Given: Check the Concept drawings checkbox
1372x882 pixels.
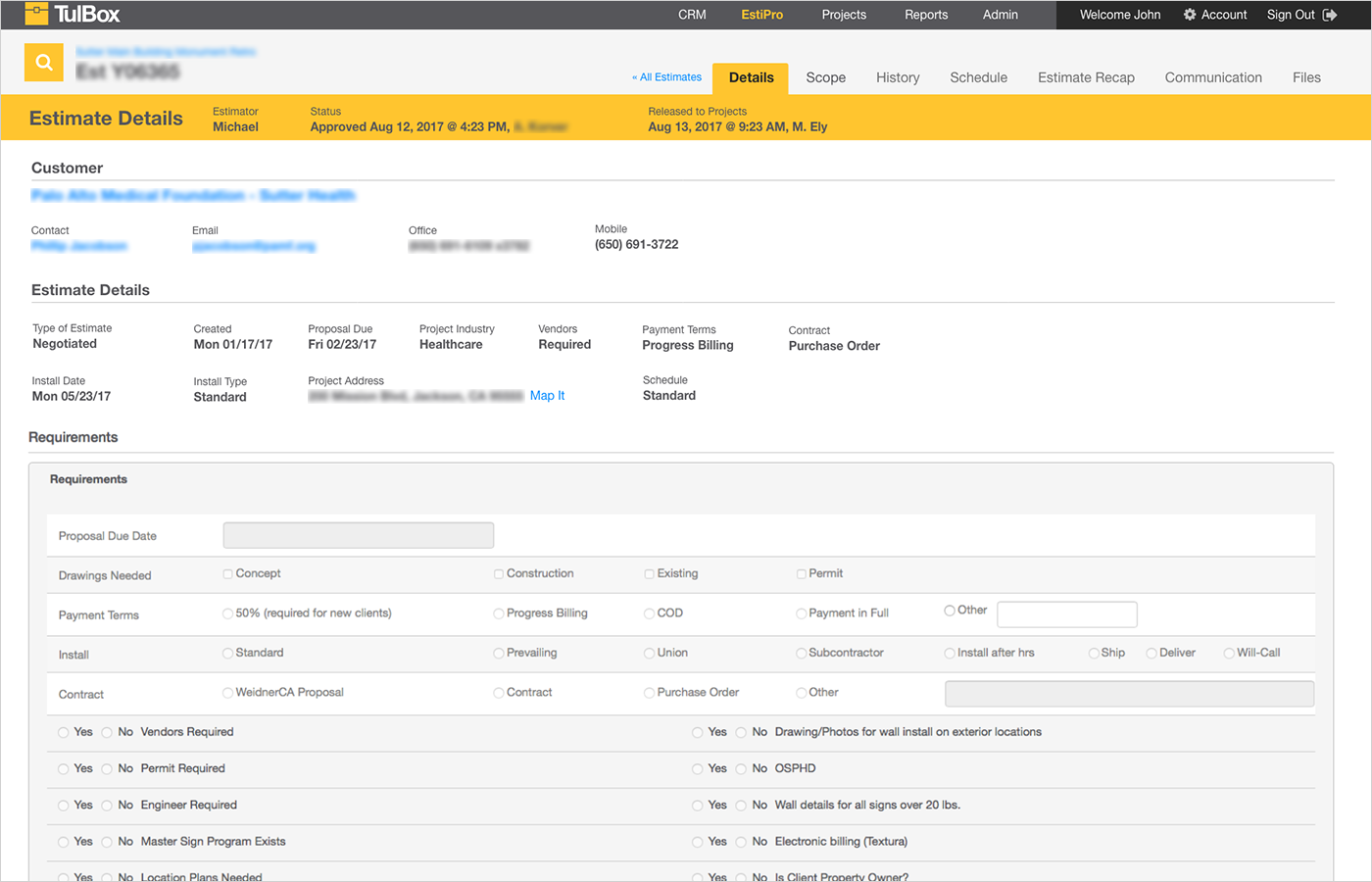Looking at the screenshot, I should [x=227, y=574].
